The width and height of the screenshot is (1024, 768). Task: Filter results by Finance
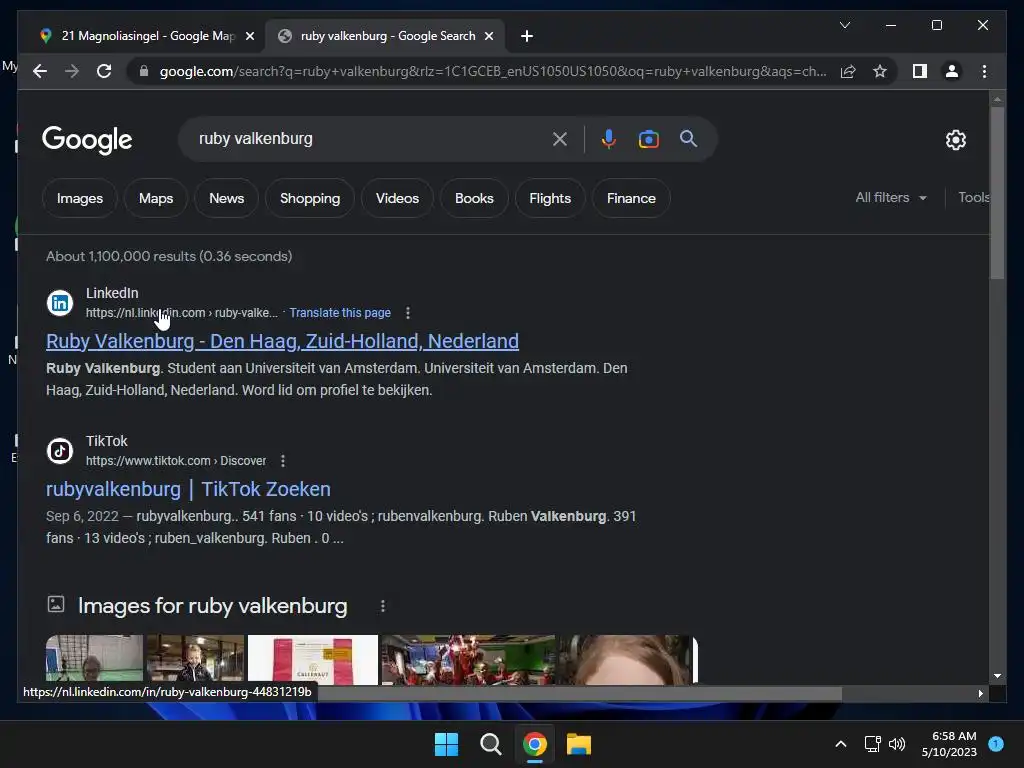pyautogui.click(x=631, y=199)
